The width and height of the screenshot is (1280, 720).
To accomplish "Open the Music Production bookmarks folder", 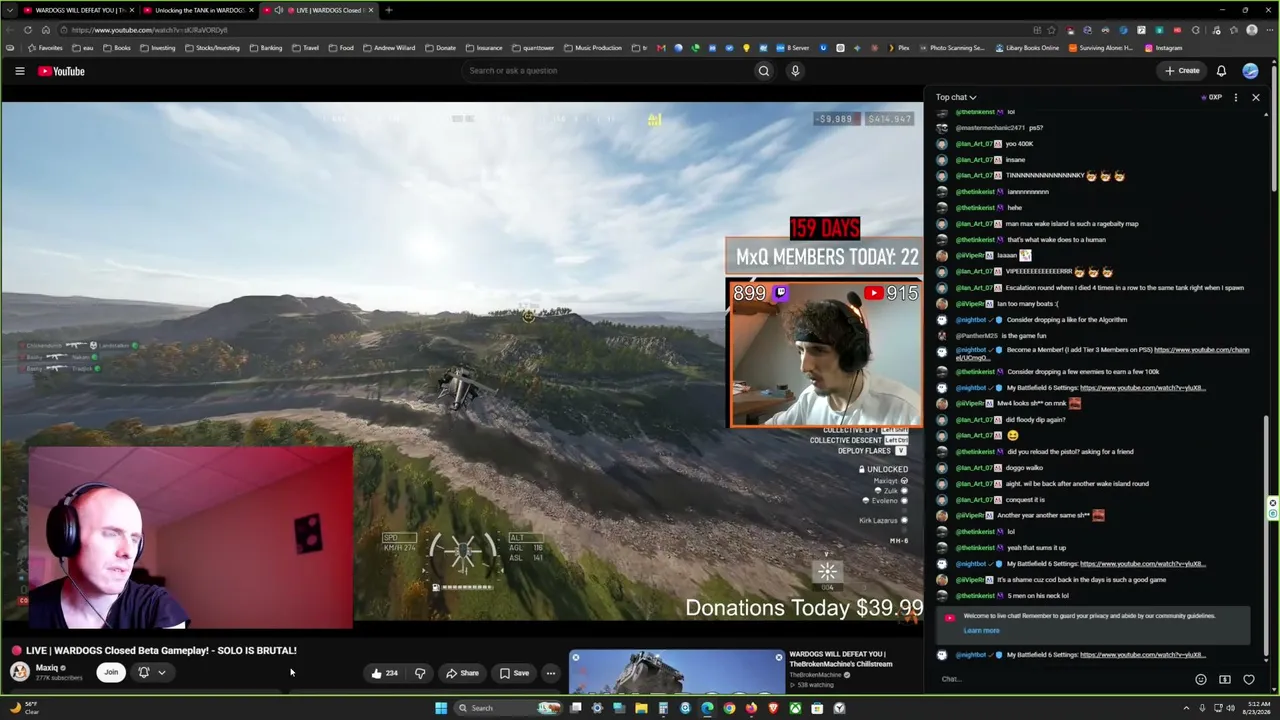I will click(593, 48).
